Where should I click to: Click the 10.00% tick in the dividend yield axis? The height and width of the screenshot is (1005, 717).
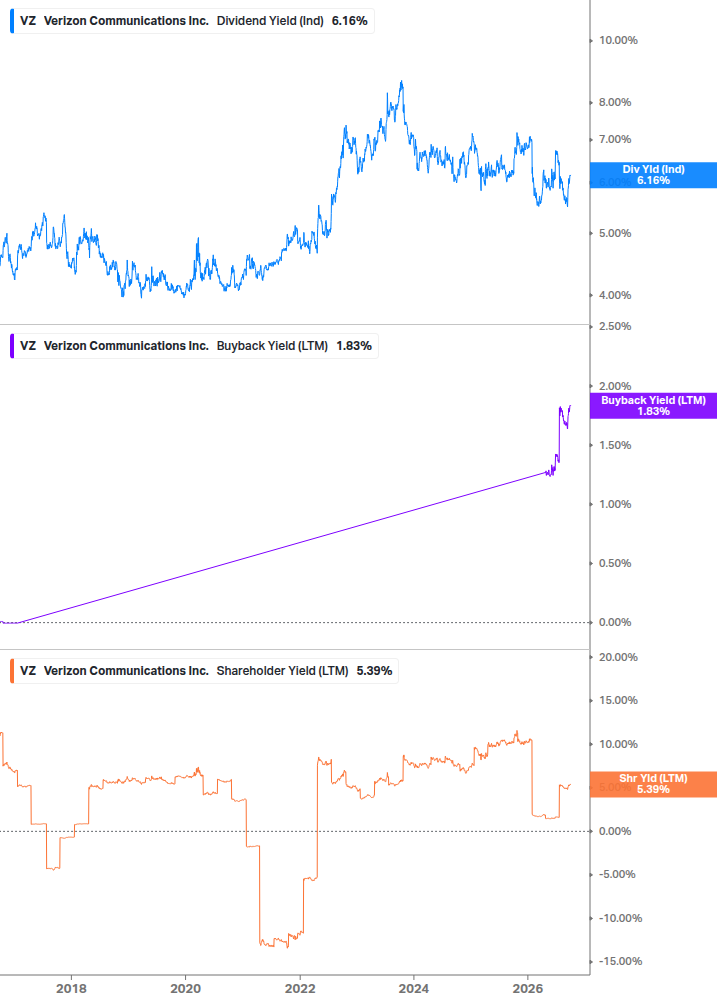pyautogui.click(x=618, y=40)
